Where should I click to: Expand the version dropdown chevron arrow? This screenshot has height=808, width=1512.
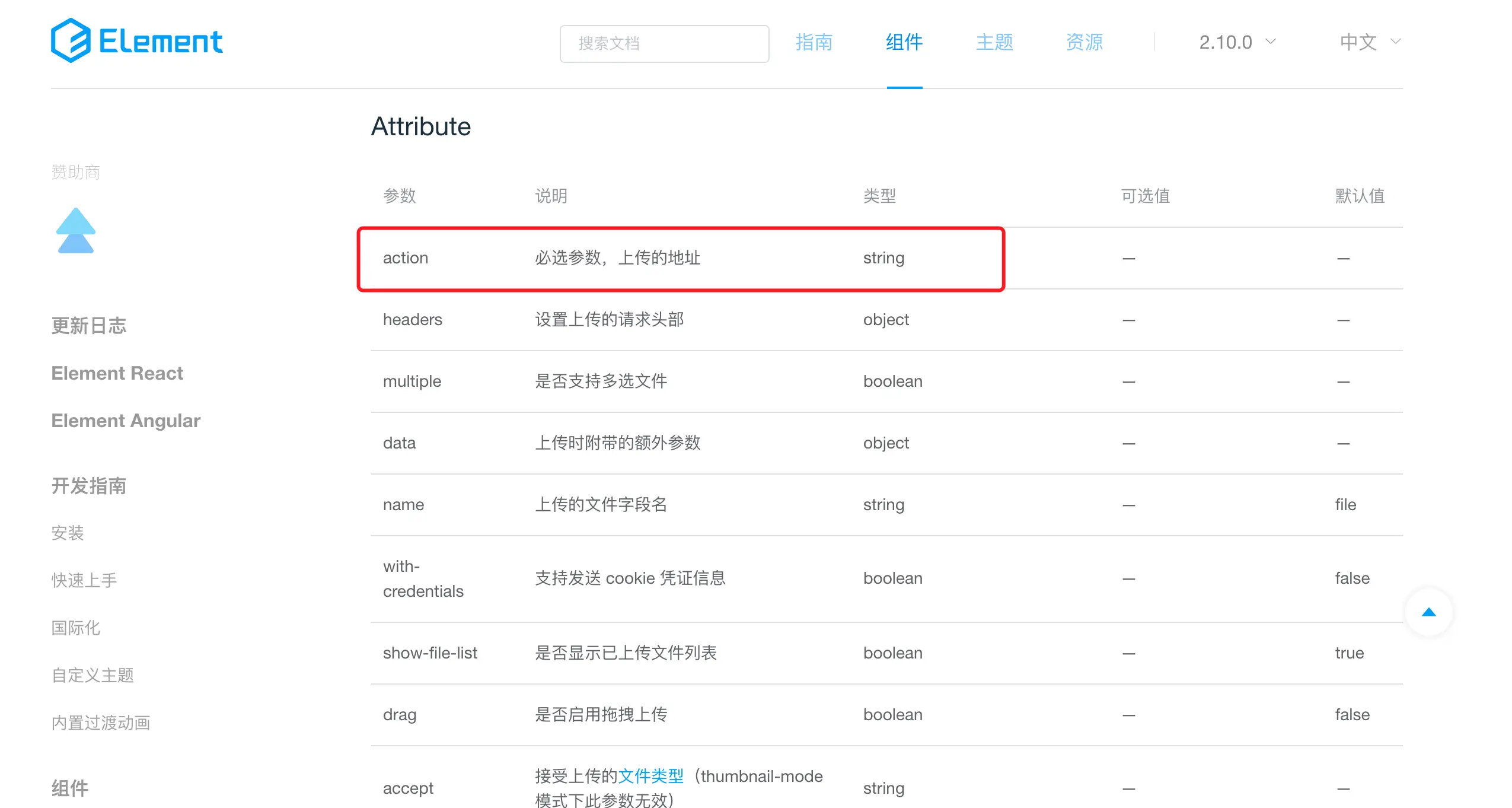[x=1271, y=42]
